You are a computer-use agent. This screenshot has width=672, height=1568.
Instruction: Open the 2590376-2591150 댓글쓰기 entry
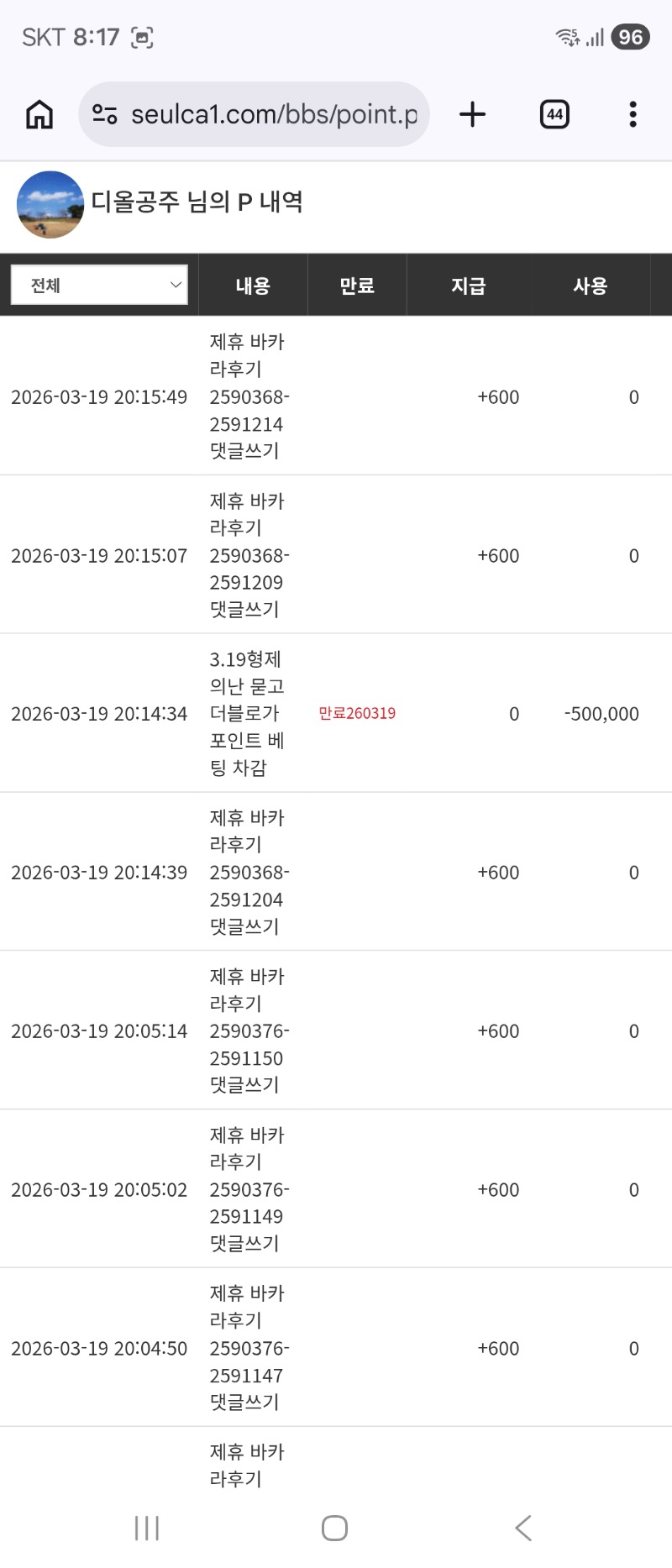coord(249,1030)
